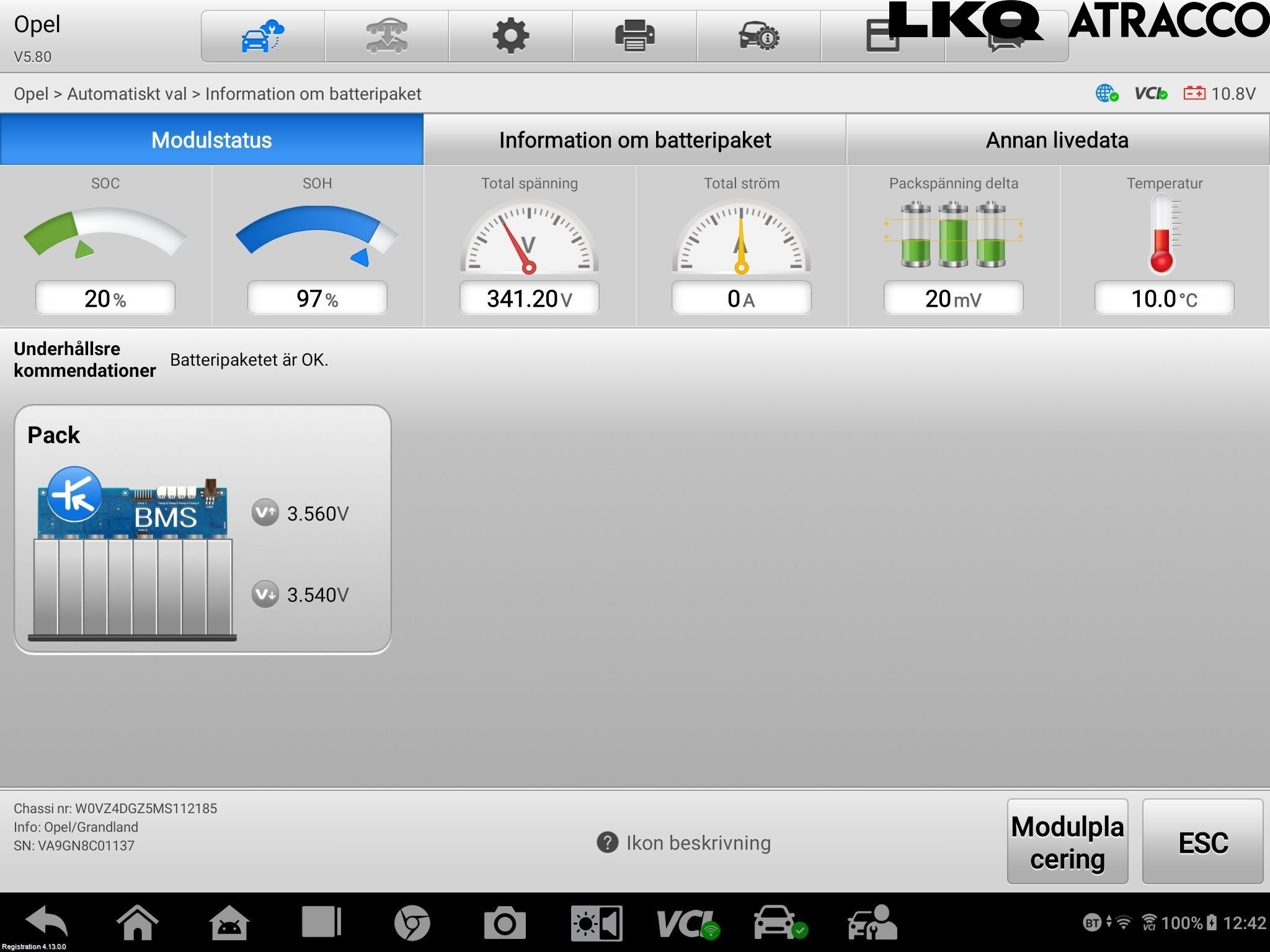This screenshot has height=952, width=1270.
Task: Go to the Android home icon
Action: point(137,922)
